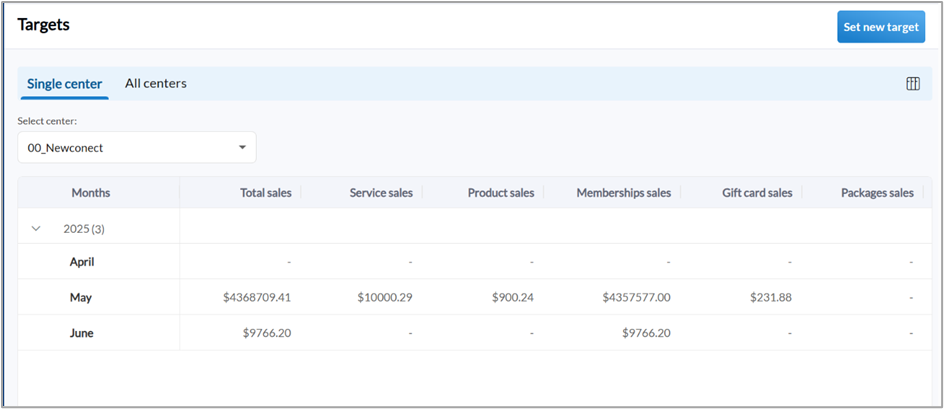Click the Packages sales column header

click(x=877, y=193)
